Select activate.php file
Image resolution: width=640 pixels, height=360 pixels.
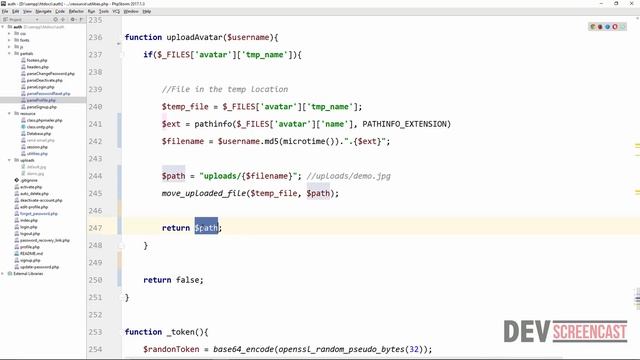pos(28,187)
